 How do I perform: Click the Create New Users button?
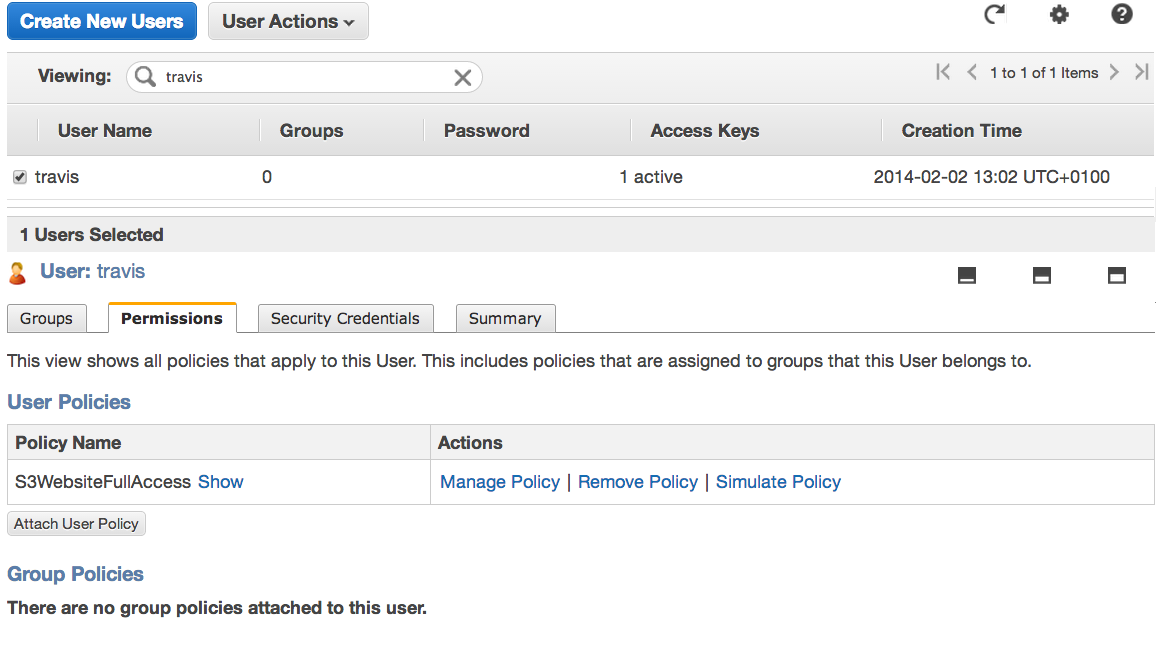[x=102, y=21]
